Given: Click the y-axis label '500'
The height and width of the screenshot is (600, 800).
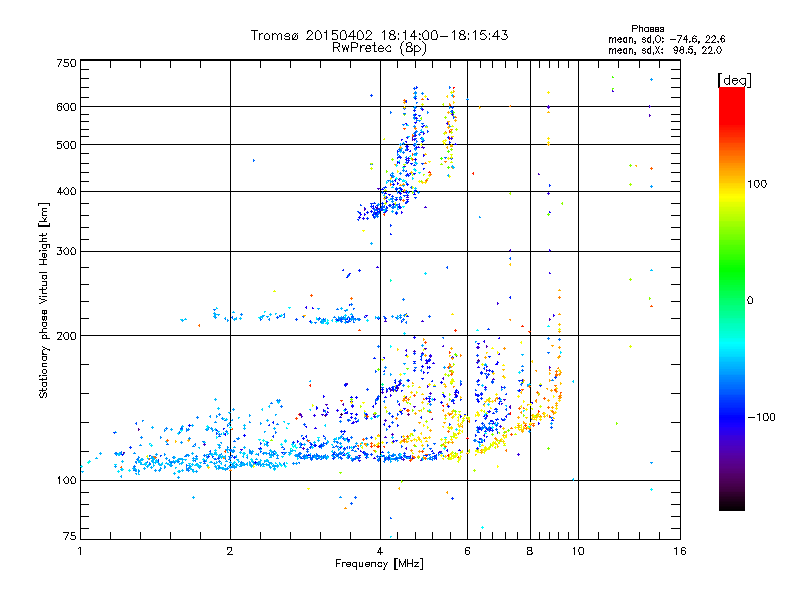Looking at the screenshot, I should [x=66, y=145].
